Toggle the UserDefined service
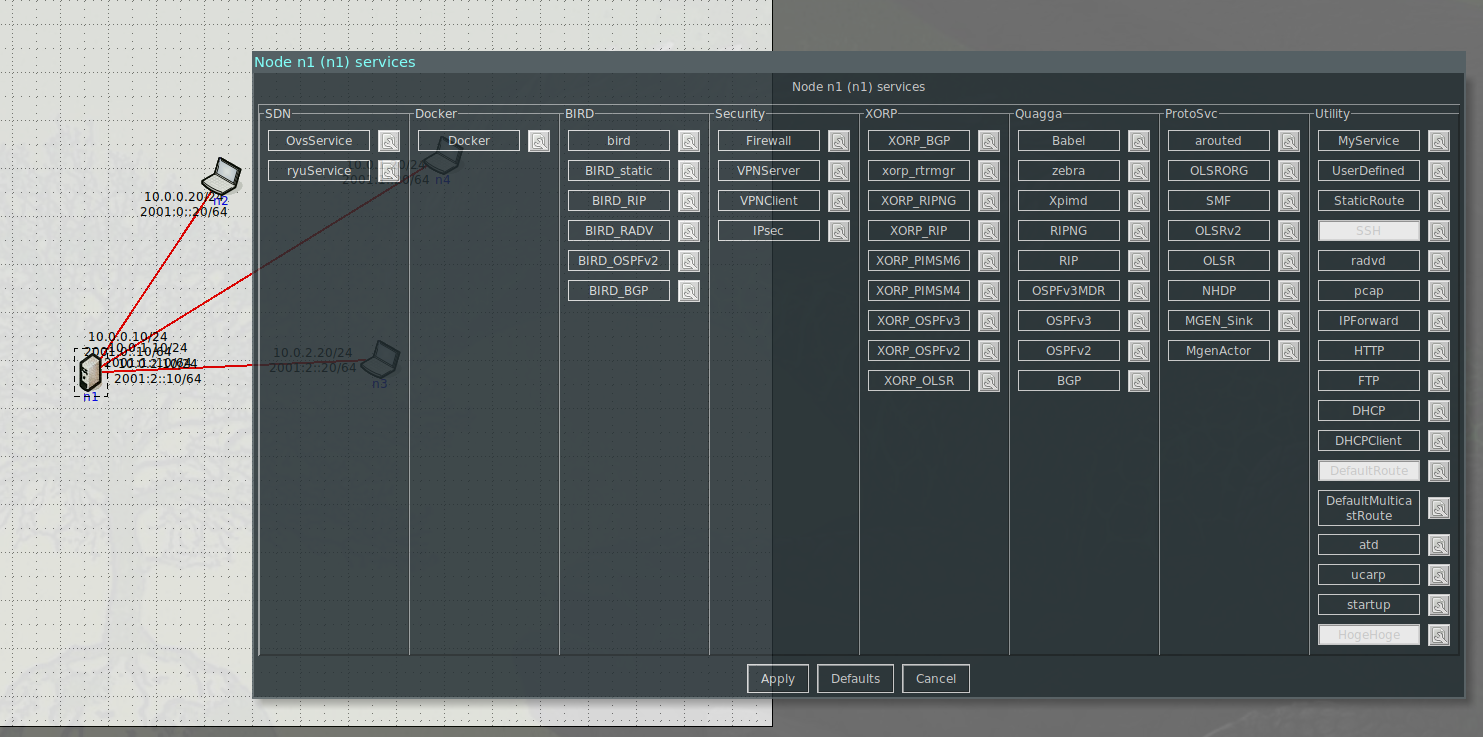The width and height of the screenshot is (1483, 737). click(1369, 171)
